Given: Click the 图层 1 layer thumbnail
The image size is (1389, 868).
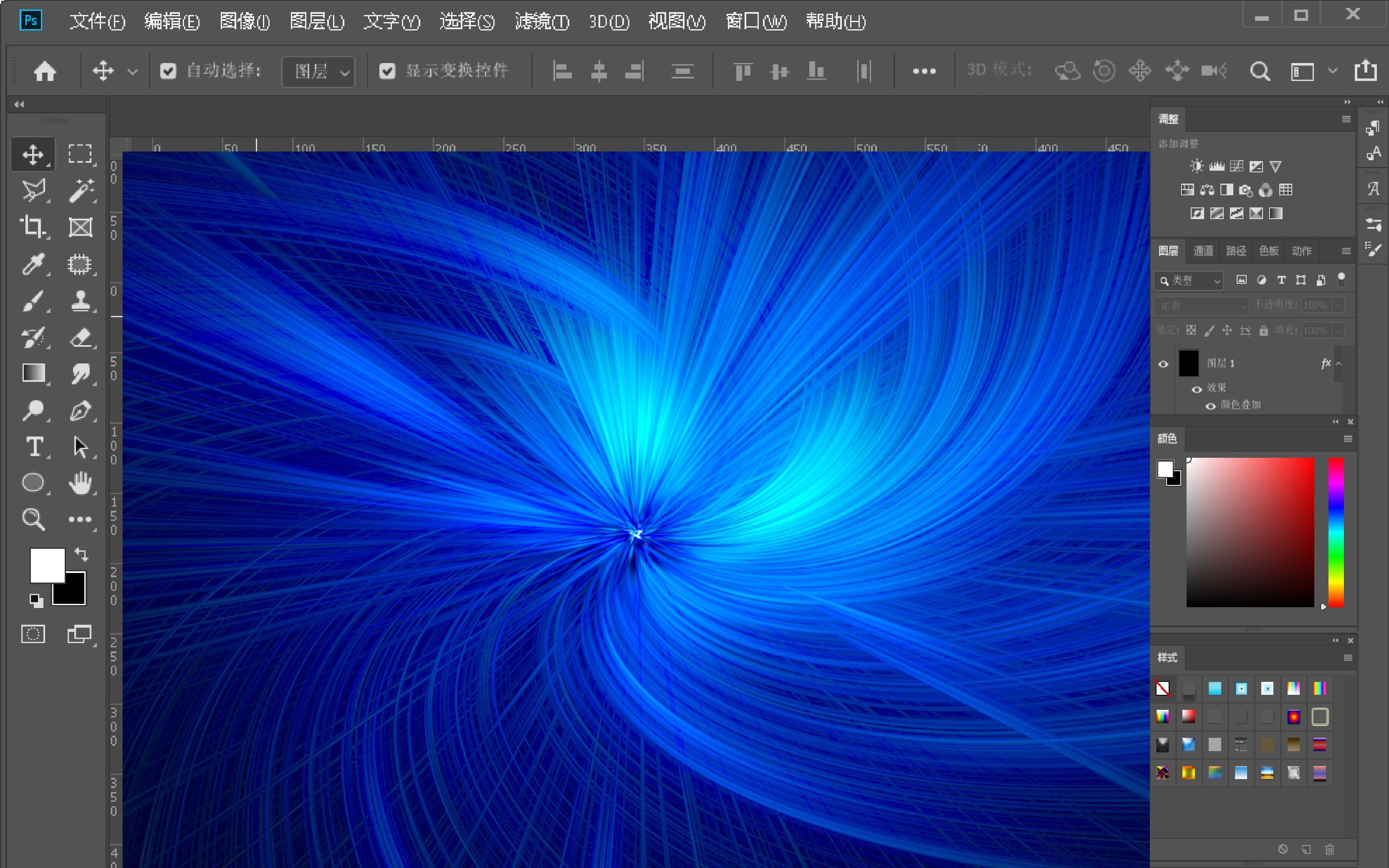Looking at the screenshot, I should point(1189,363).
